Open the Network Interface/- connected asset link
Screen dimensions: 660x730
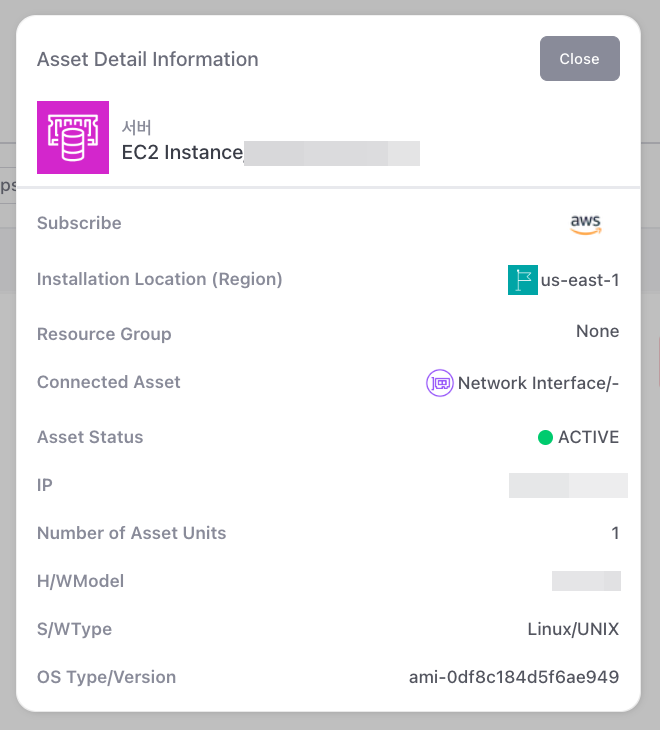[538, 383]
